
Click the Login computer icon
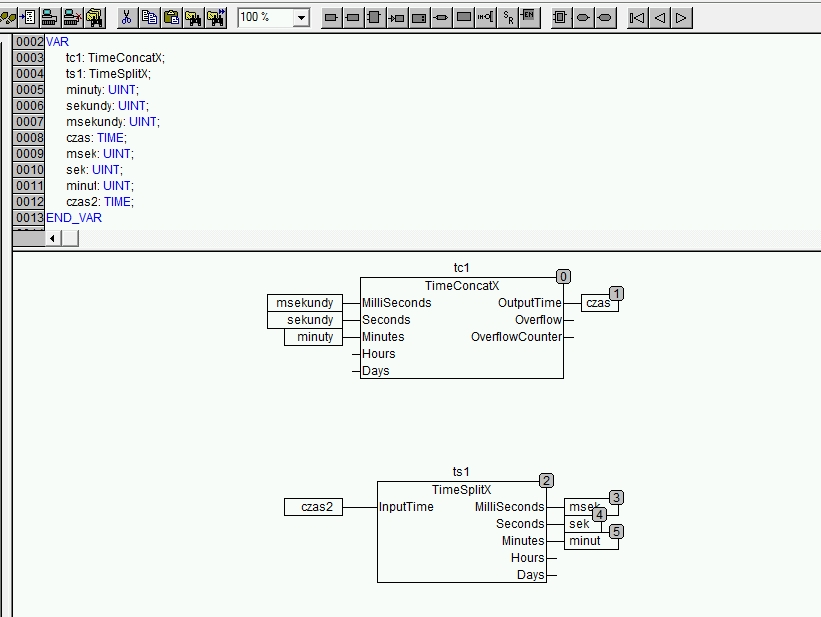49,17
